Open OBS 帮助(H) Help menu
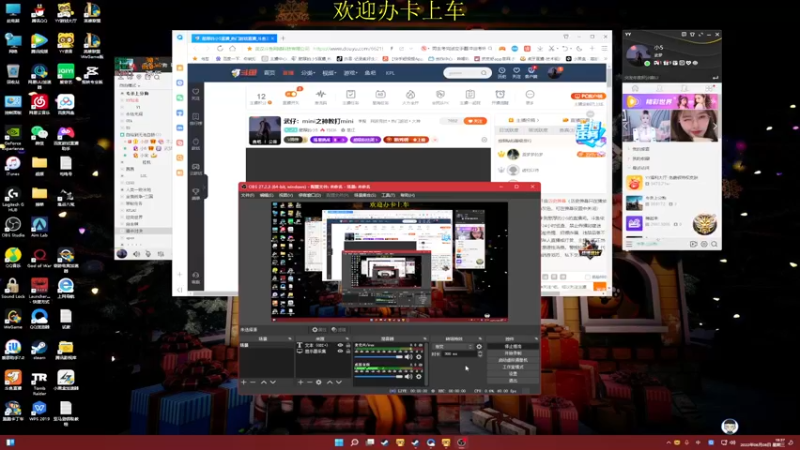Screen dimensions: 800x450 (408, 195)
